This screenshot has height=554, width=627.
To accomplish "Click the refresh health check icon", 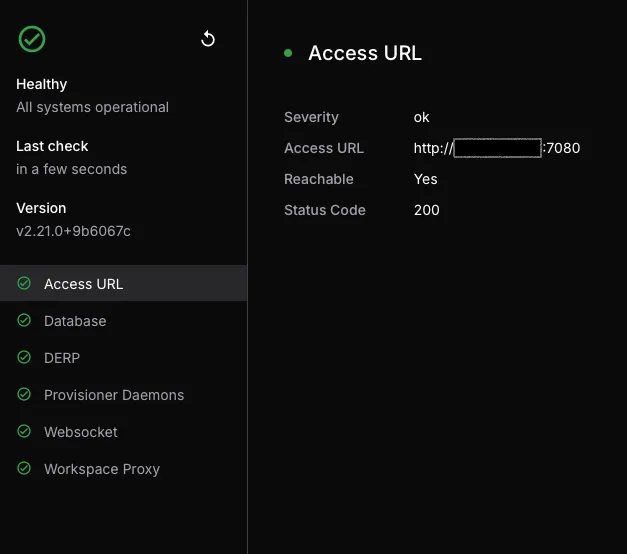I will pos(208,39).
